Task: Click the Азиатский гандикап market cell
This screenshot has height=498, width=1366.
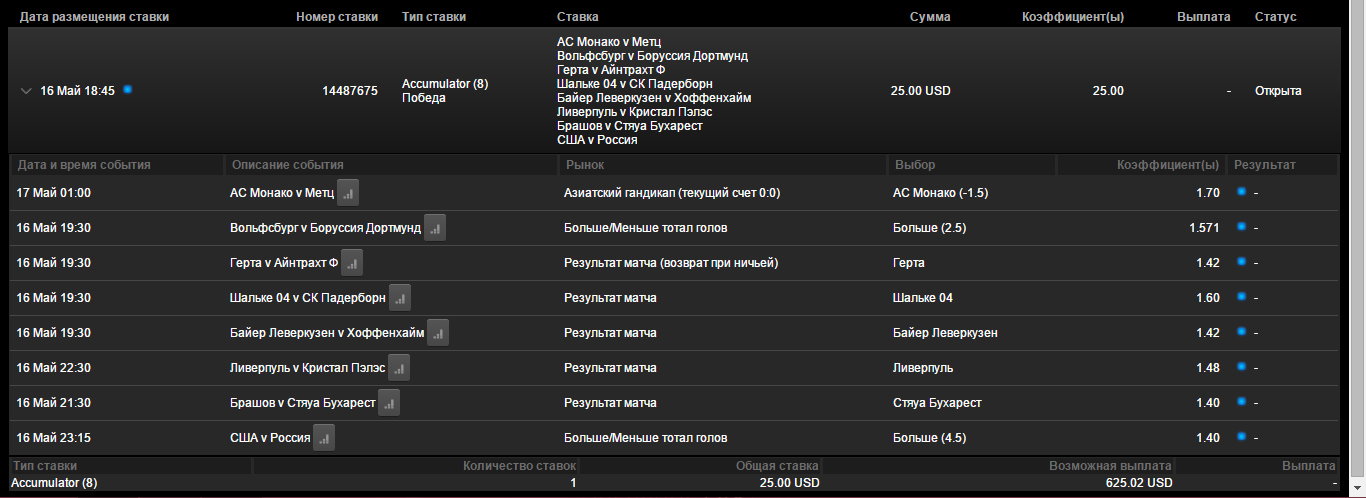Action: [670, 192]
